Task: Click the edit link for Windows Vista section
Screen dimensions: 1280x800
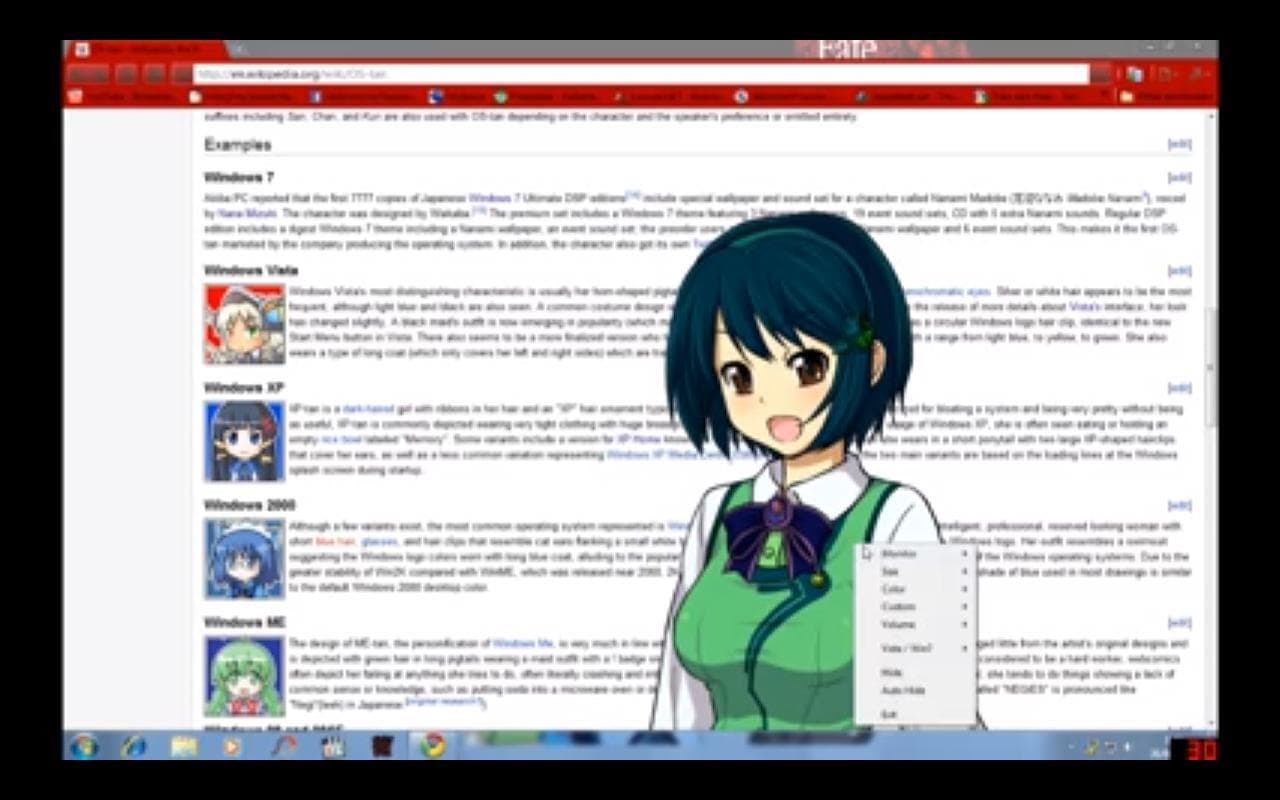Action: click(1179, 271)
